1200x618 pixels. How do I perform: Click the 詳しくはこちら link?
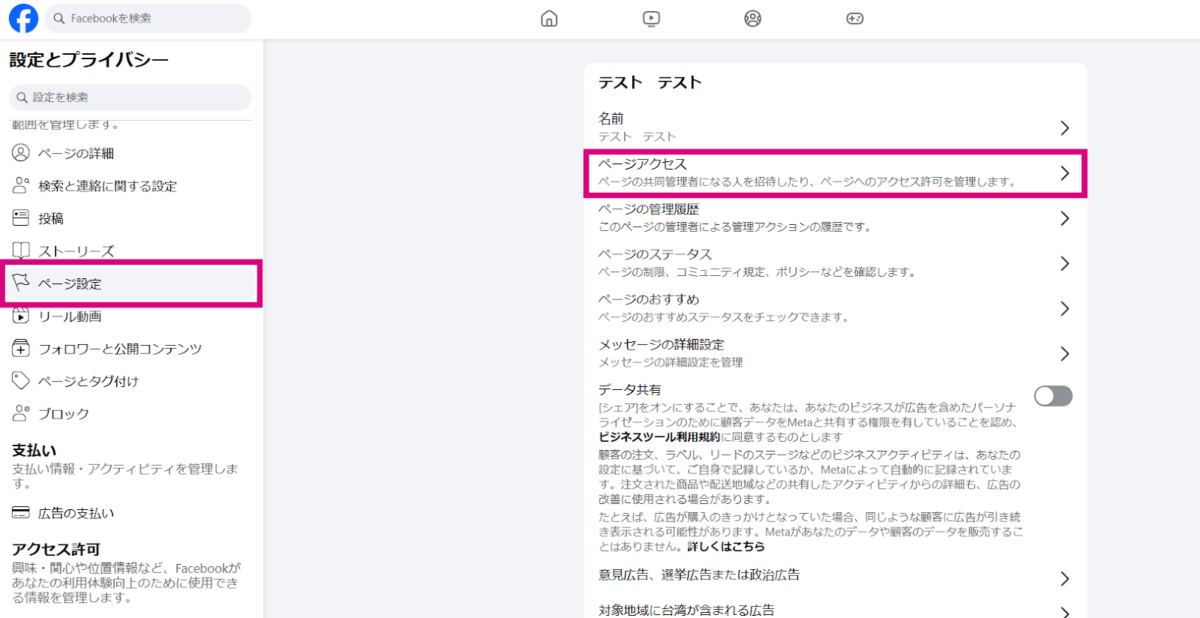click(x=726, y=547)
